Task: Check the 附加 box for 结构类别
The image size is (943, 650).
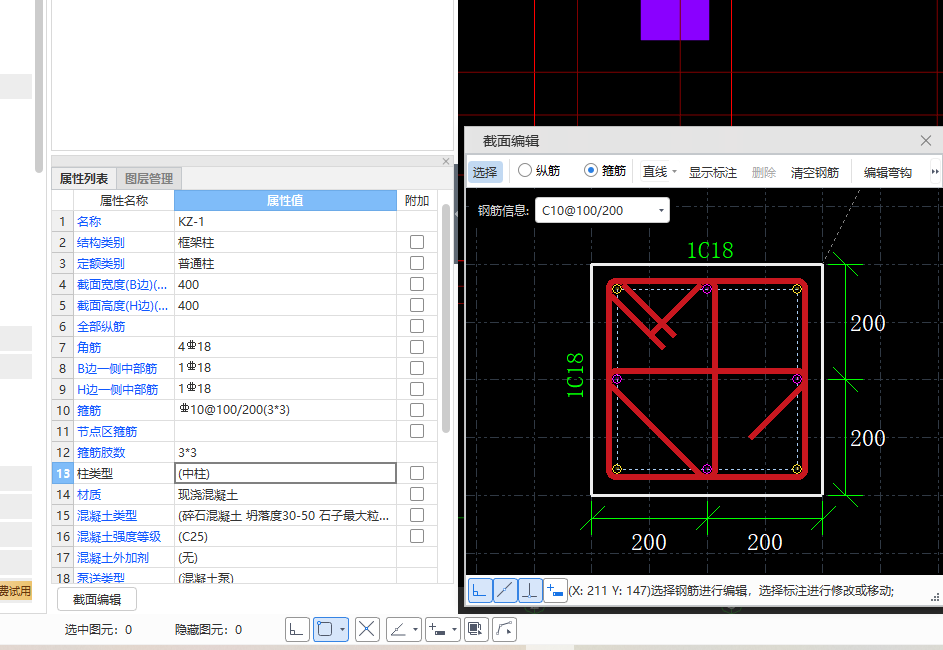Action: 417,242
